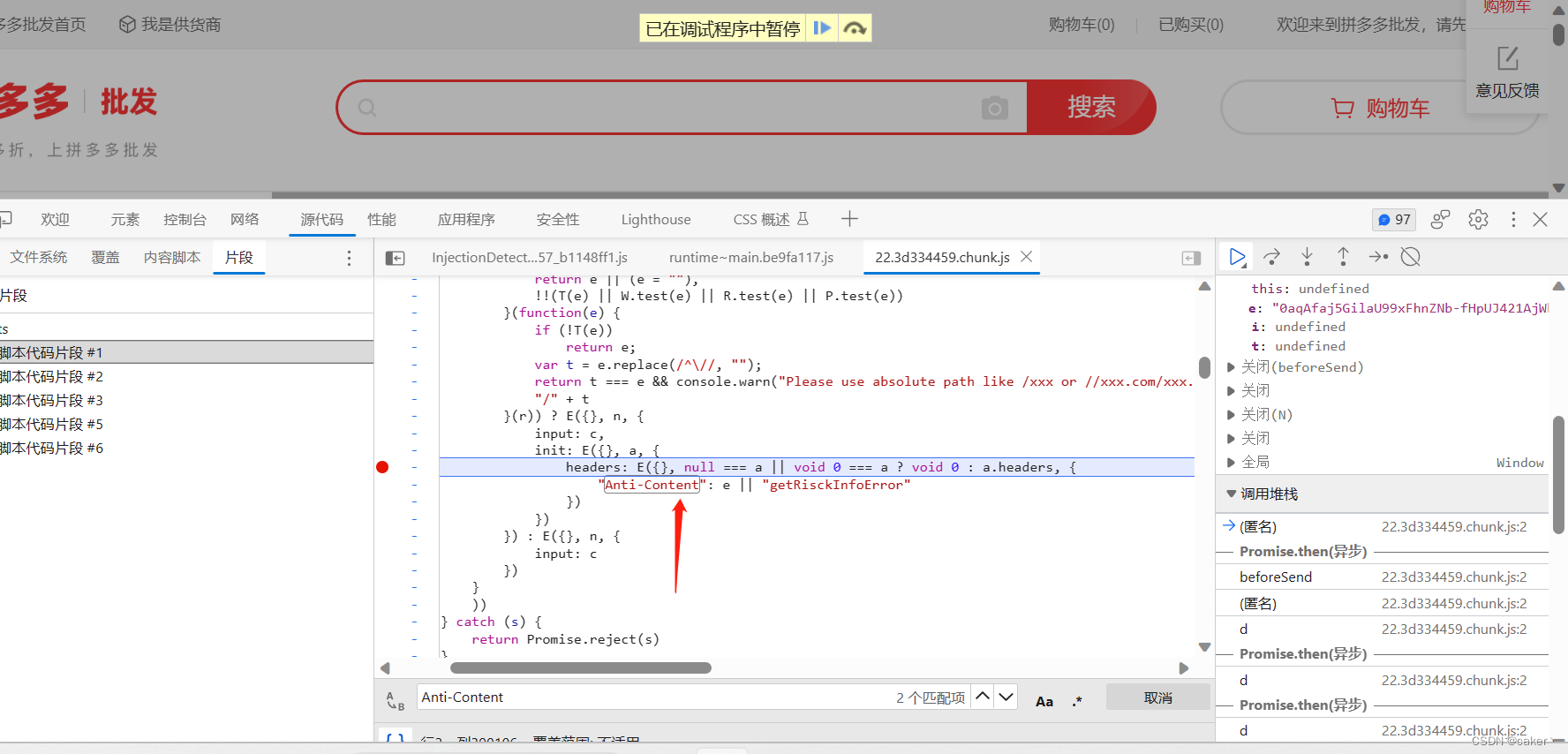This screenshot has width=1568, height=754.
Task: Expand the 全局 Window scope
Action: pyautogui.click(x=1231, y=463)
